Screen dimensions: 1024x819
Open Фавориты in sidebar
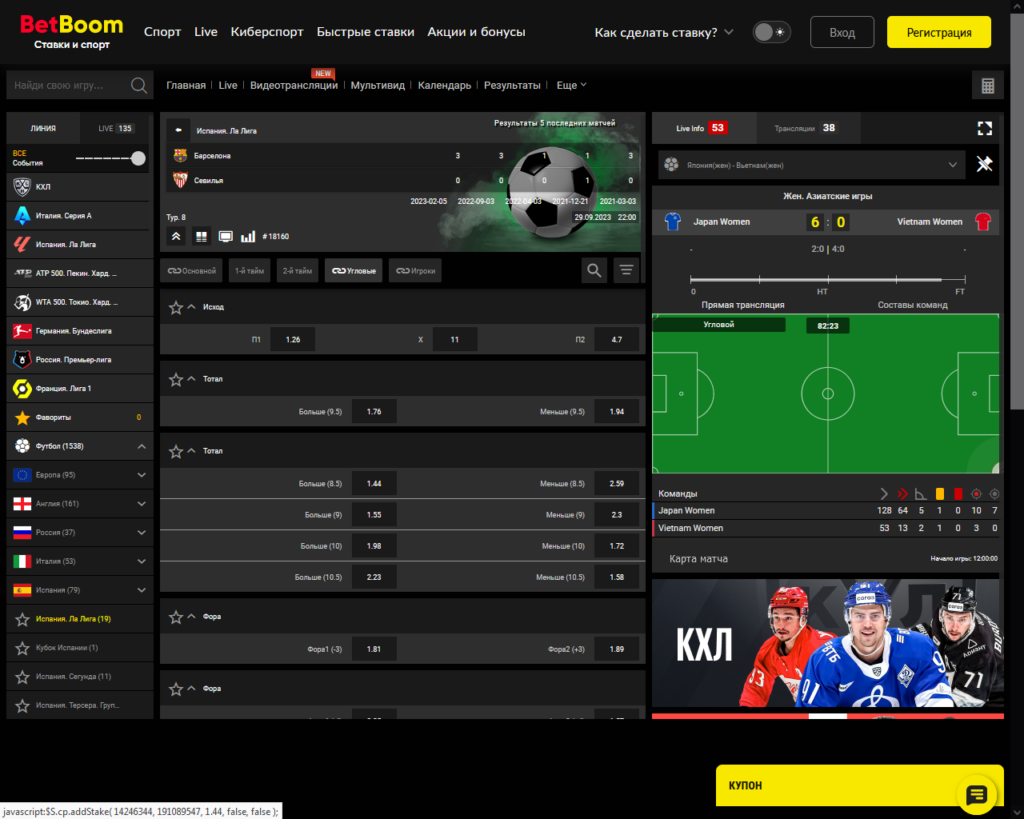click(80, 417)
